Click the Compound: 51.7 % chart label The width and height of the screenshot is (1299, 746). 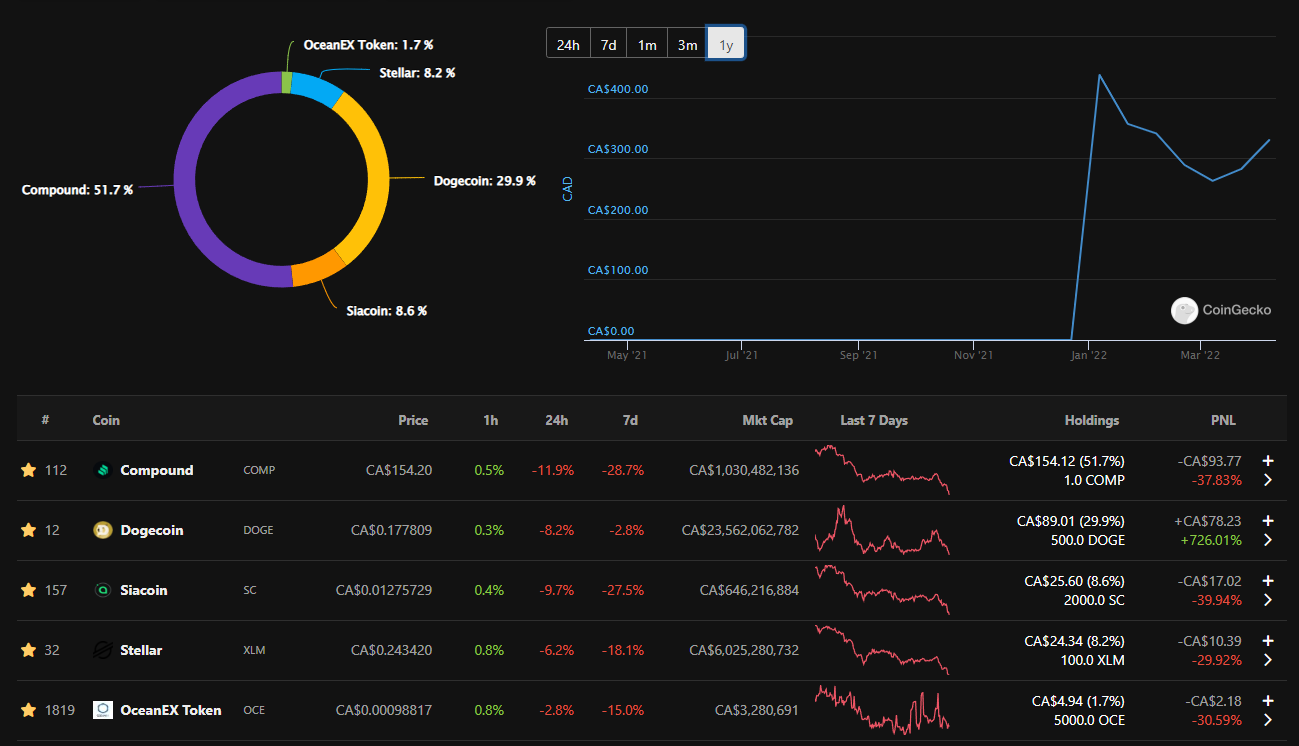coord(77,190)
